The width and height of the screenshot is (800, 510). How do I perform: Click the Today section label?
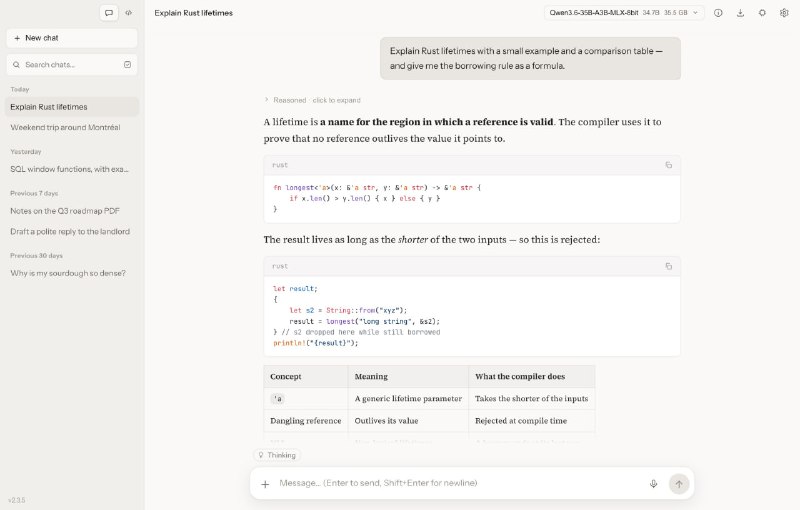click(x=20, y=89)
